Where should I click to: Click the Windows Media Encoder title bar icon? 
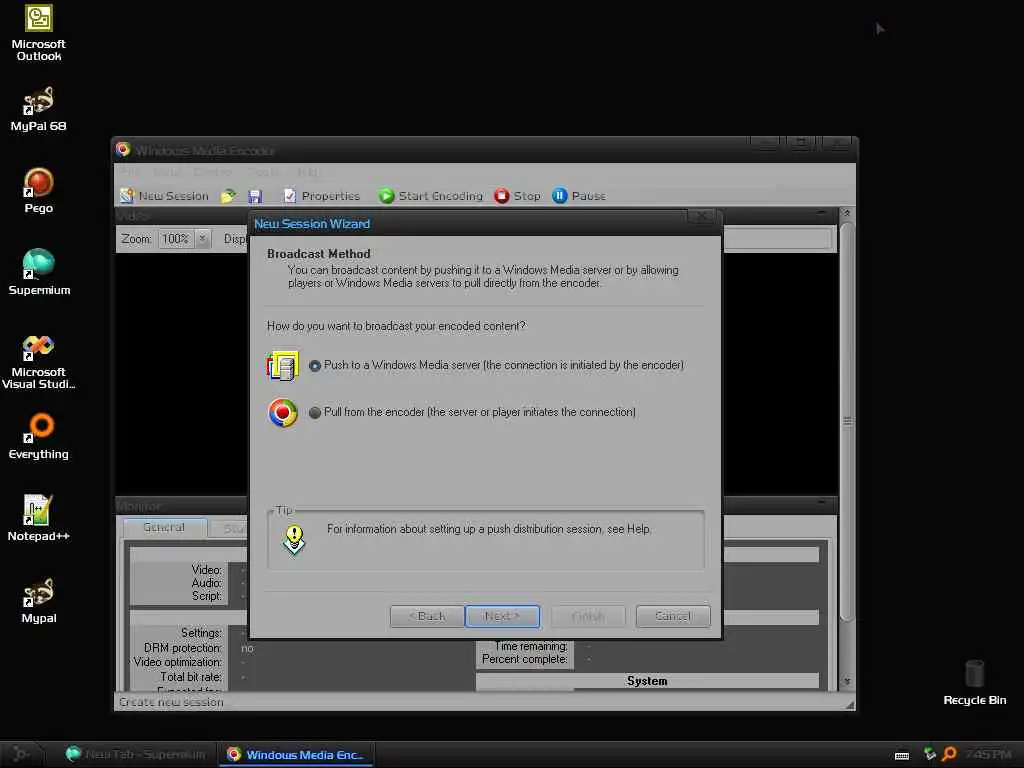pos(123,150)
